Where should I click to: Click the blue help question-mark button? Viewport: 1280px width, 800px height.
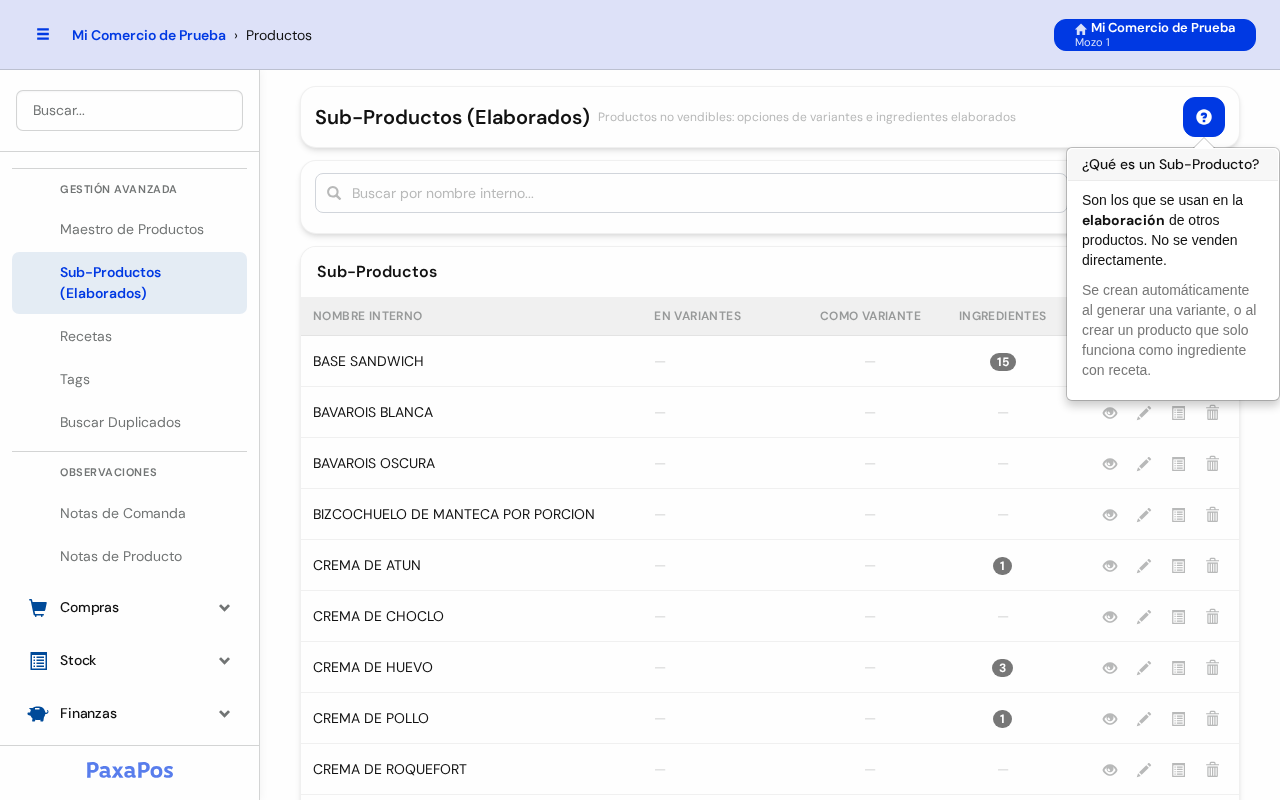coord(1204,117)
